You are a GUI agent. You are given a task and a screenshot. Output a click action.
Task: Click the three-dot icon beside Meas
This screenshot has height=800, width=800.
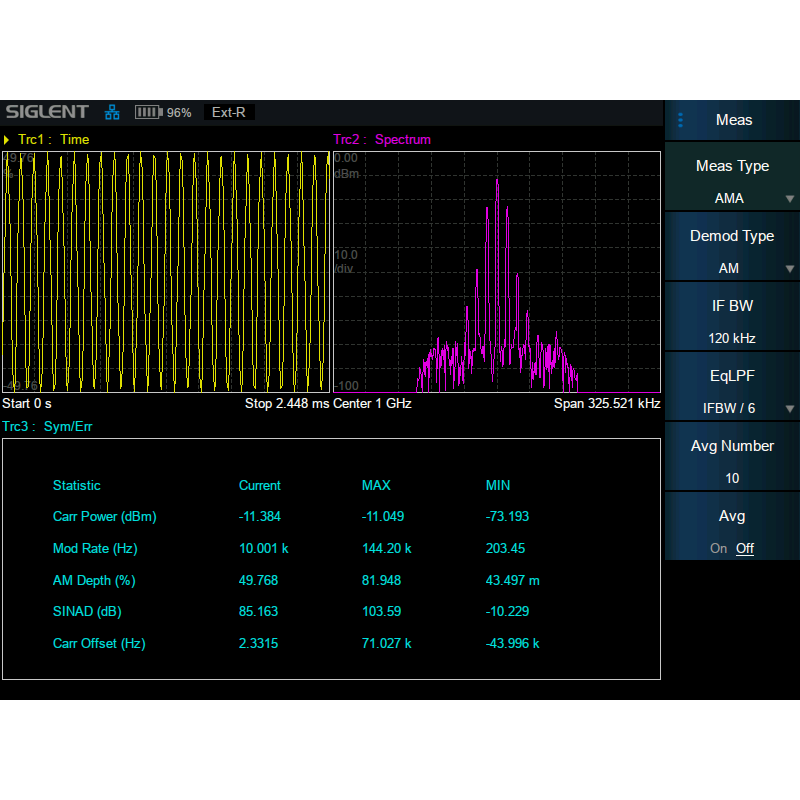pyautogui.click(x=681, y=120)
